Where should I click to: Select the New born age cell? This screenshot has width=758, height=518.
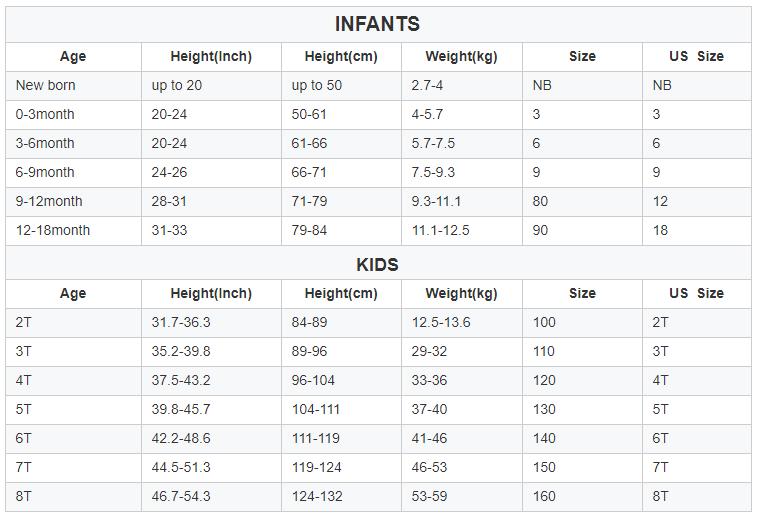click(46, 86)
